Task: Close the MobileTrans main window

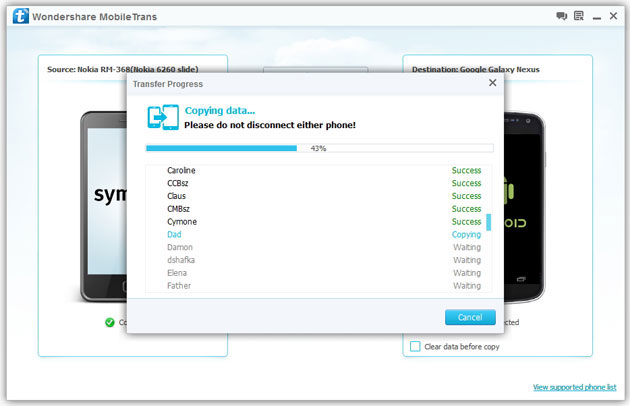Action: [x=613, y=16]
